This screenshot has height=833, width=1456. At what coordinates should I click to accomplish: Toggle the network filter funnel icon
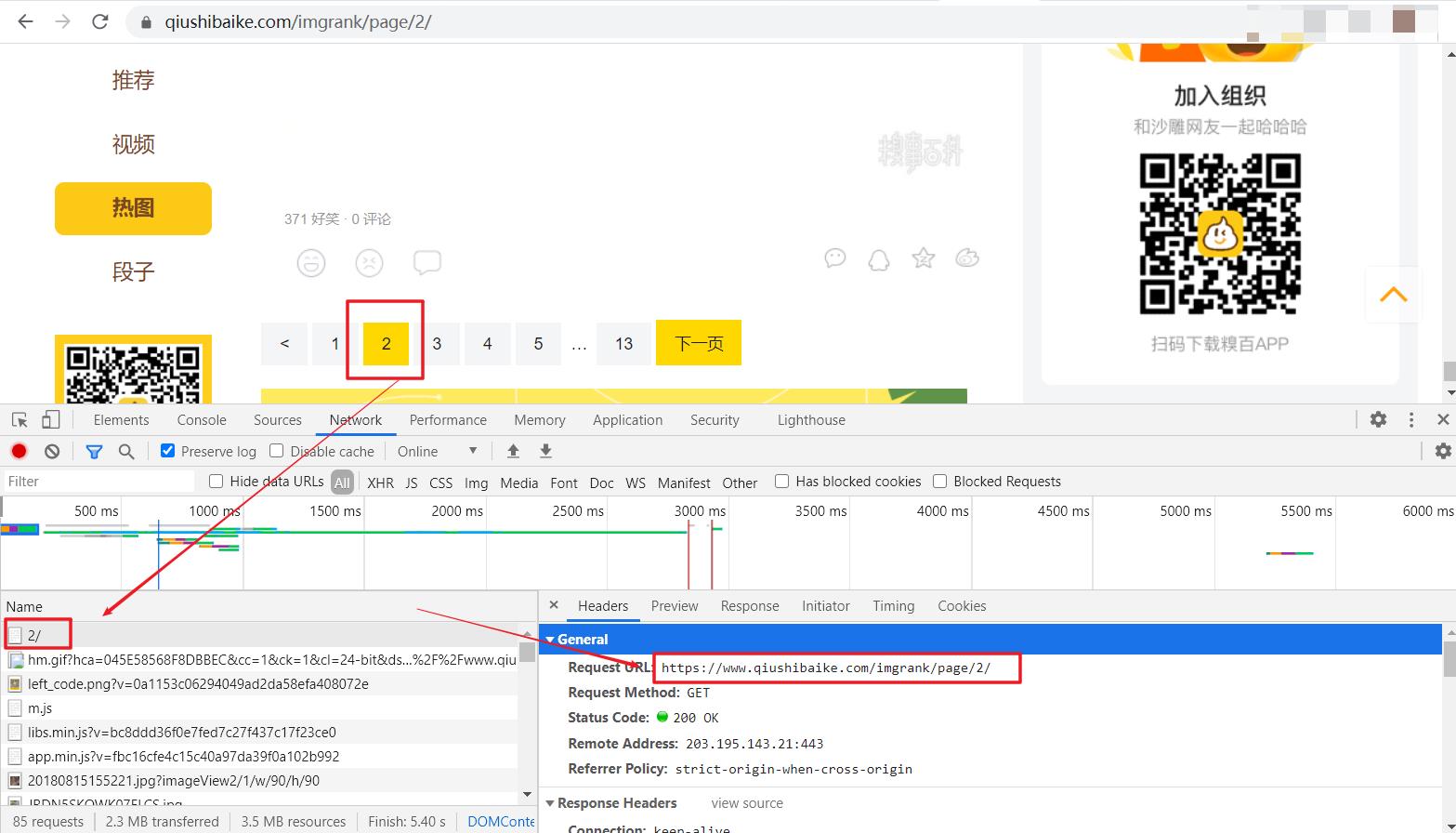point(94,451)
